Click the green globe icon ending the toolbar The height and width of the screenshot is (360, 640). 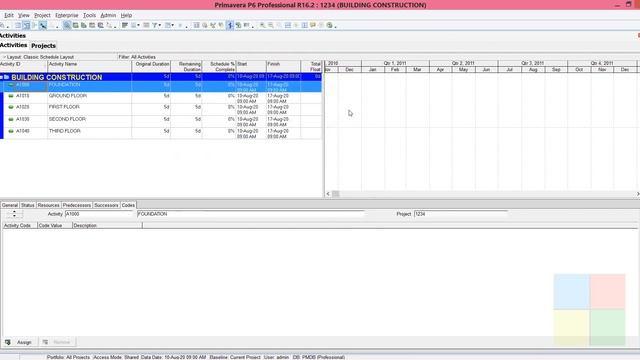329,25
